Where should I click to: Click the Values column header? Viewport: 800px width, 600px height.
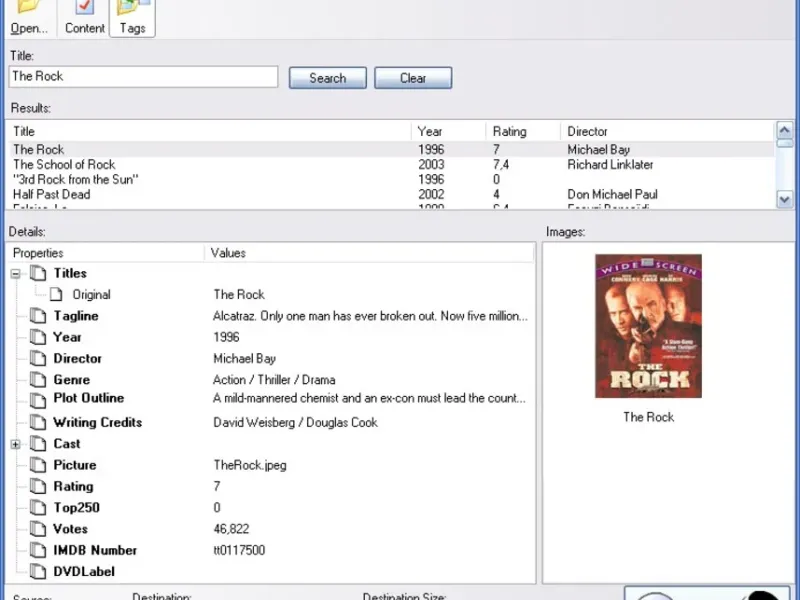[369, 253]
